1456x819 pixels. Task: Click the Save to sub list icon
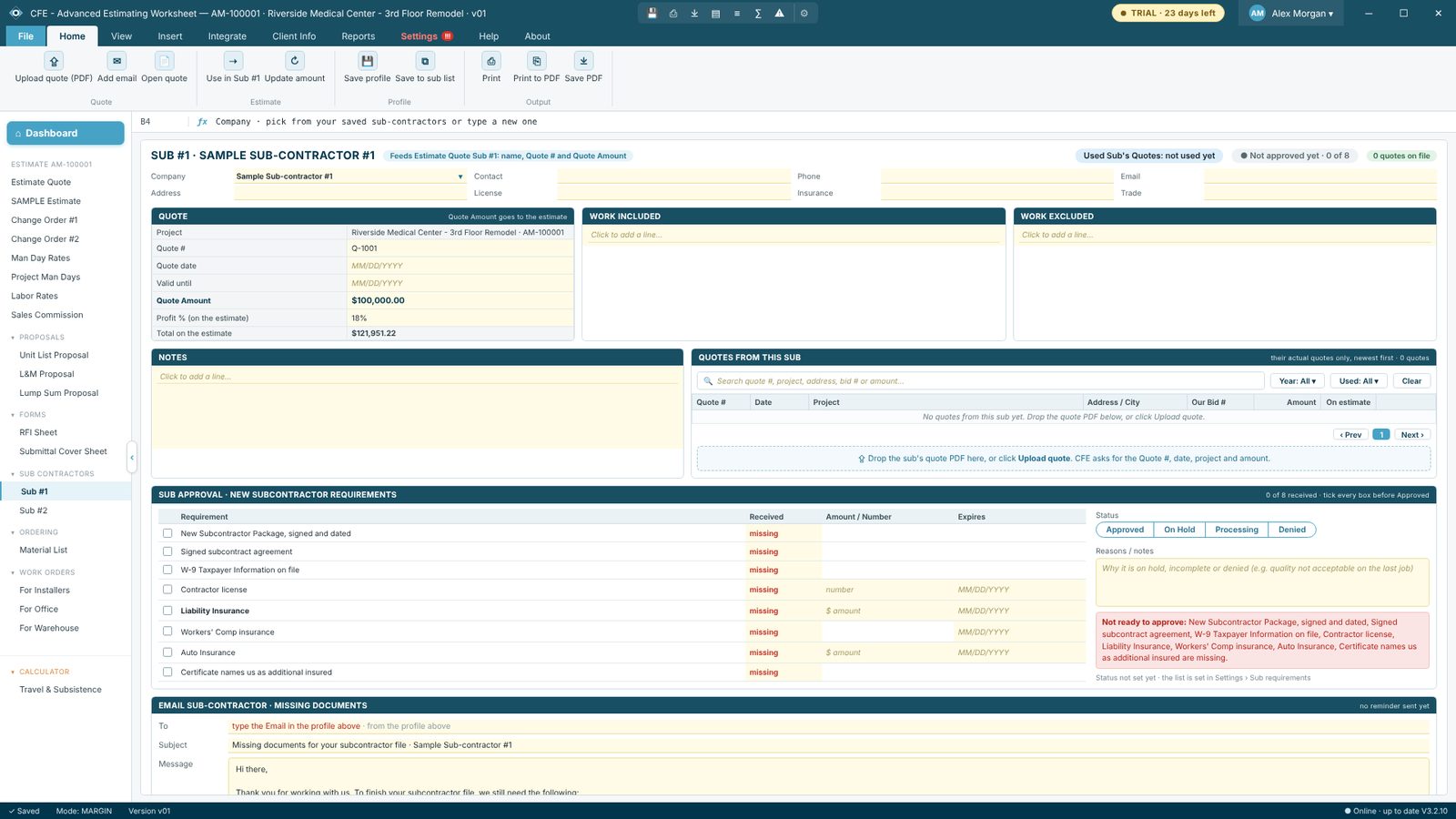tap(425, 61)
